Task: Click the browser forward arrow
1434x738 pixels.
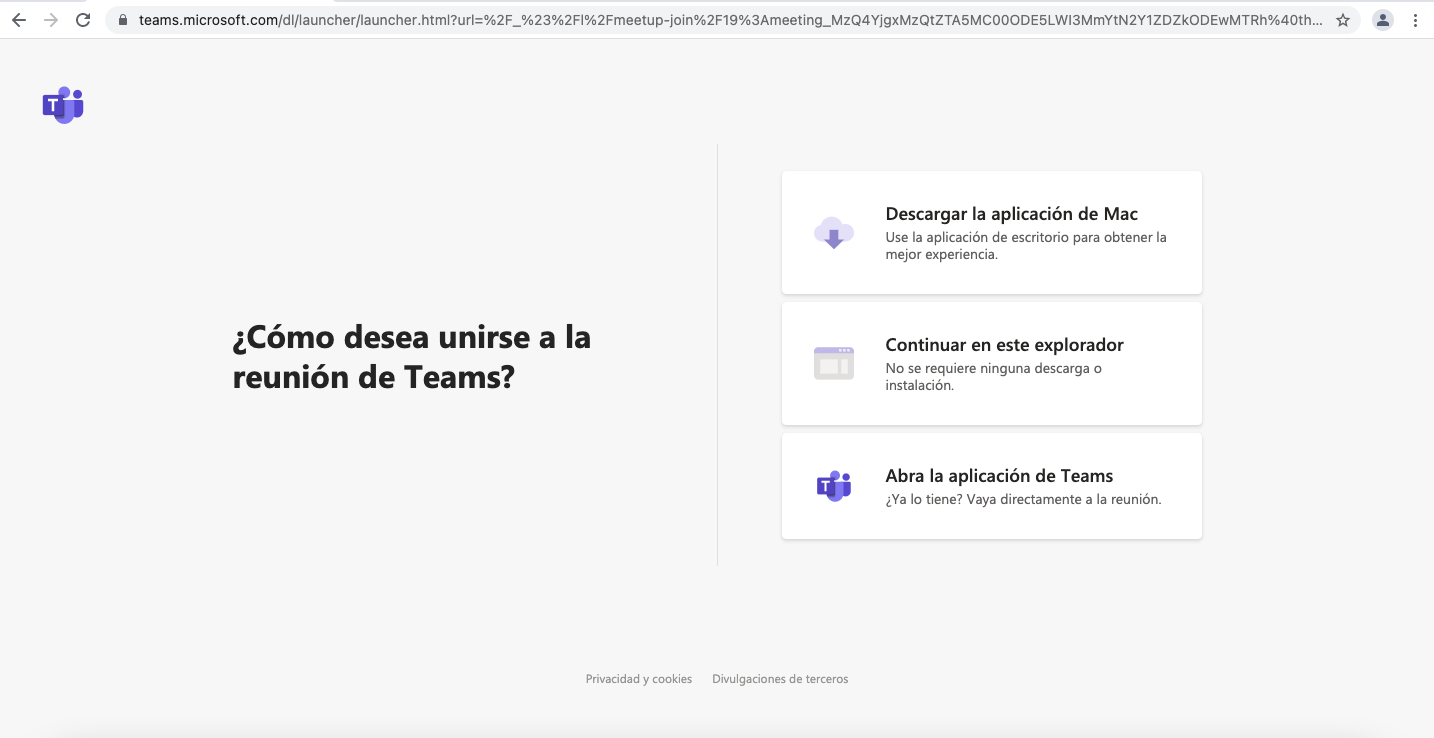Action: tap(51, 20)
